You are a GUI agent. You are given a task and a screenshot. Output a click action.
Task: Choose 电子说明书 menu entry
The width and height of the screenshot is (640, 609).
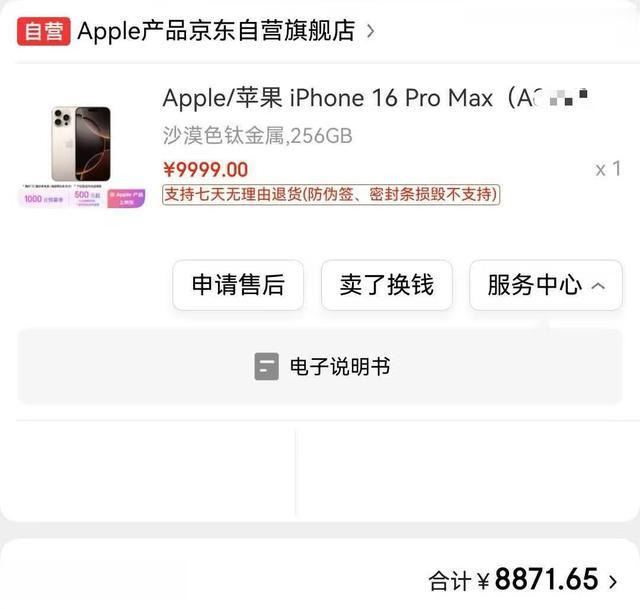pyautogui.click(x=320, y=366)
